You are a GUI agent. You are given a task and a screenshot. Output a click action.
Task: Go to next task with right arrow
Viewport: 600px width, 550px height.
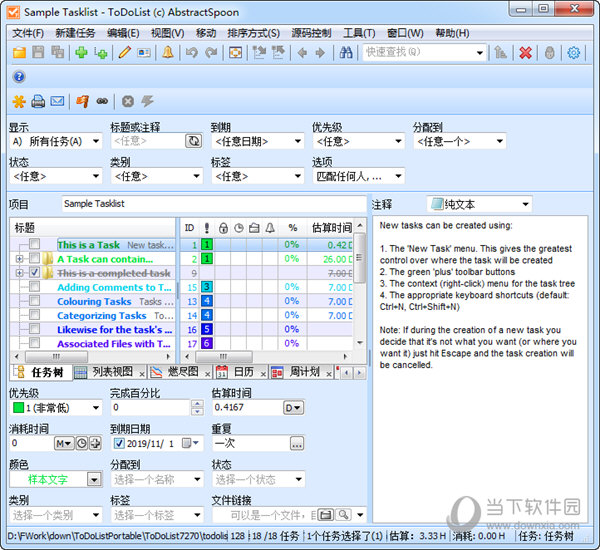click(320, 52)
